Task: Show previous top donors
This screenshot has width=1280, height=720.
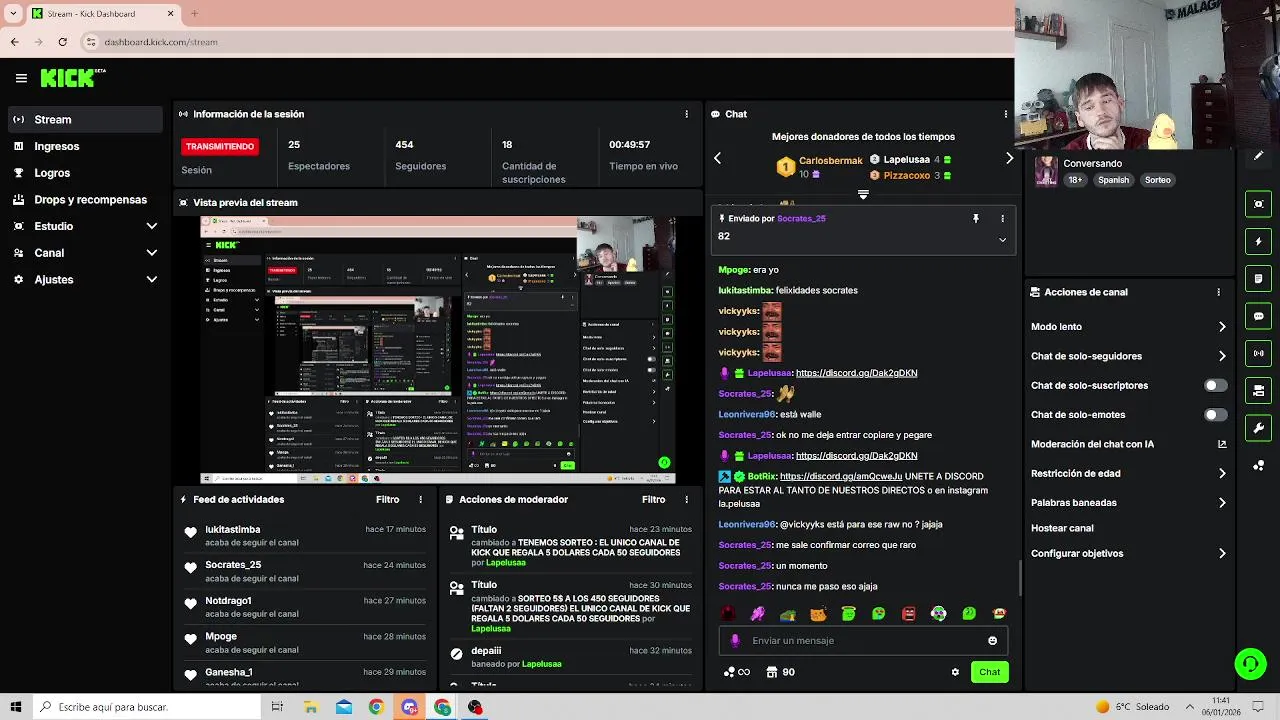Action: tap(717, 158)
